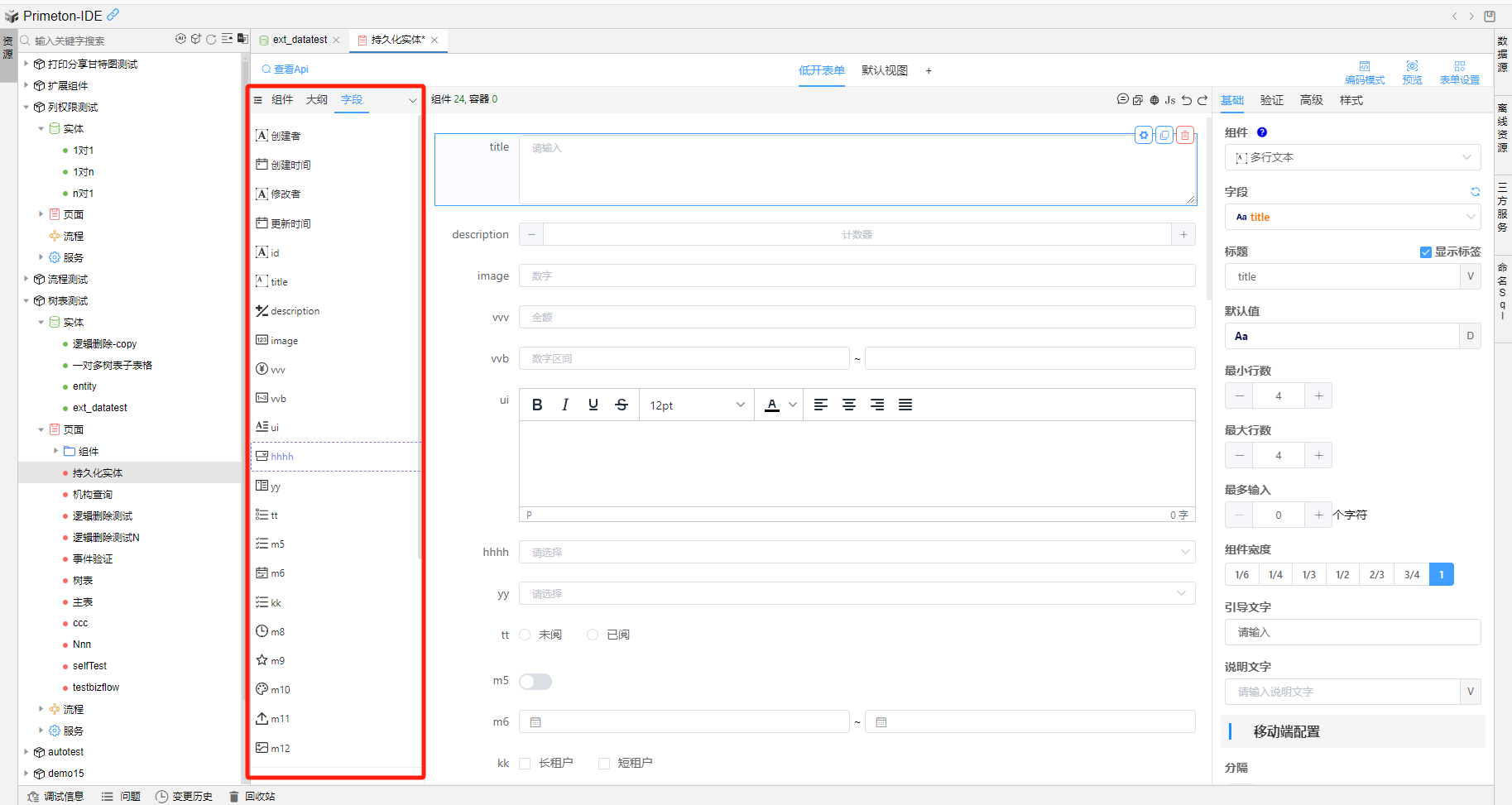Select the 1/2 component width button
This screenshot has height=805, width=1512.
tap(1342, 574)
